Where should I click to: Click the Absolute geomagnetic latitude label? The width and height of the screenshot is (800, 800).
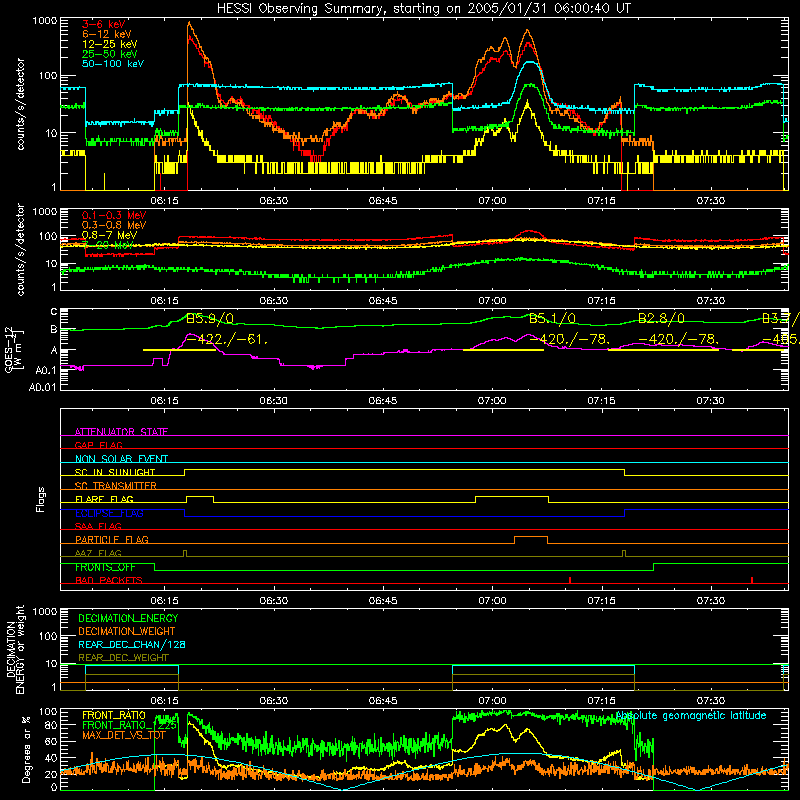(x=691, y=715)
